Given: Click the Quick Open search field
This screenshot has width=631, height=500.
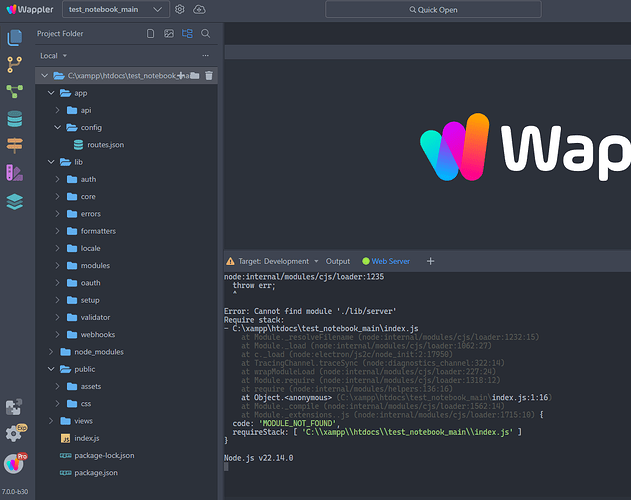Looking at the screenshot, I should [x=433, y=10].
